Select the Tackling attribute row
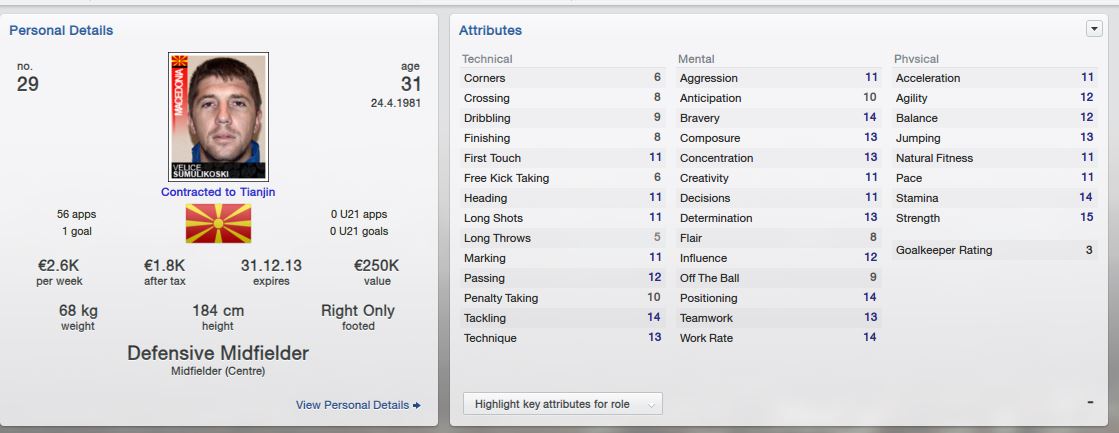 [x=562, y=318]
